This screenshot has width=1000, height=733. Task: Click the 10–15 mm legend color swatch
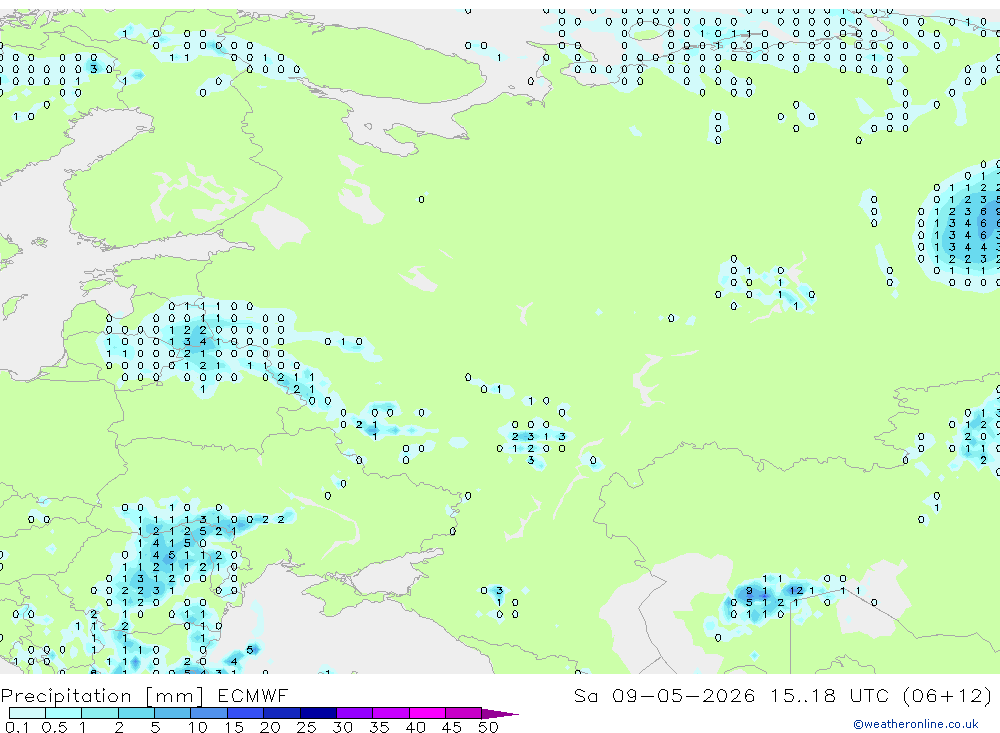tap(209, 713)
